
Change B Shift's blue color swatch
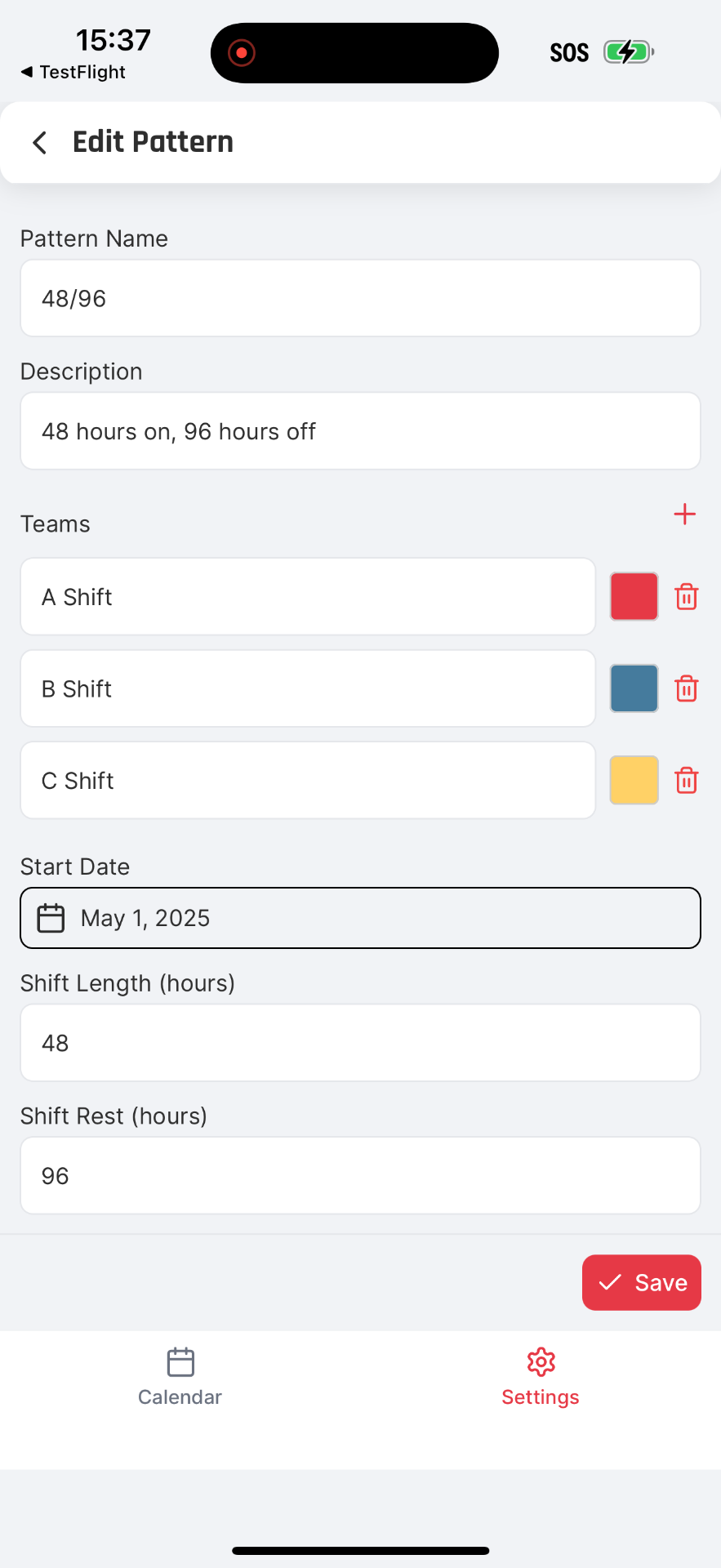click(x=634, y=688)
